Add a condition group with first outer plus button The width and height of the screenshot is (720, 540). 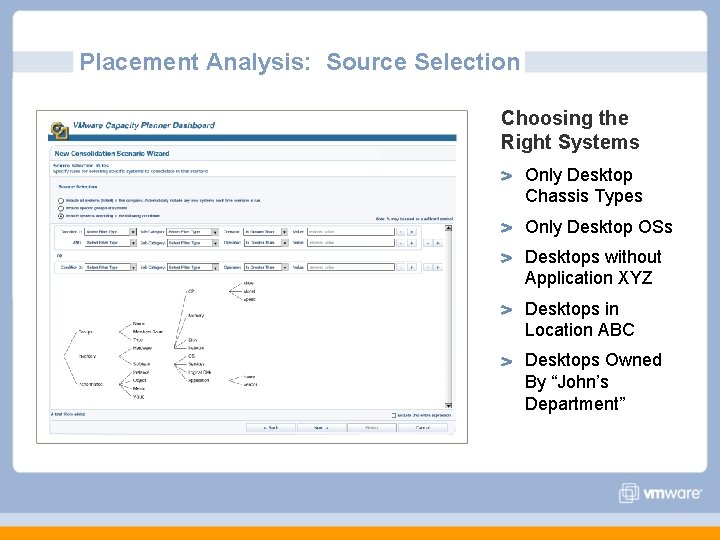[x=438, y=242]
